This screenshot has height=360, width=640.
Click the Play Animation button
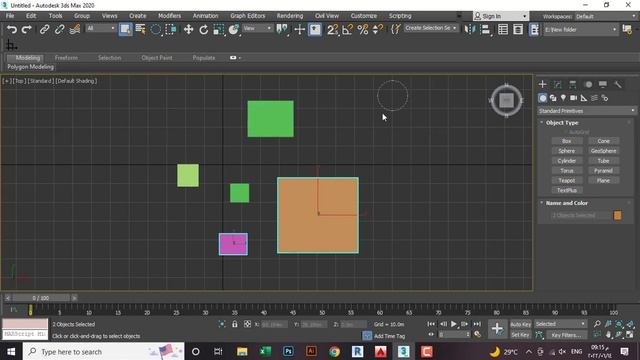tap(454, 324)
